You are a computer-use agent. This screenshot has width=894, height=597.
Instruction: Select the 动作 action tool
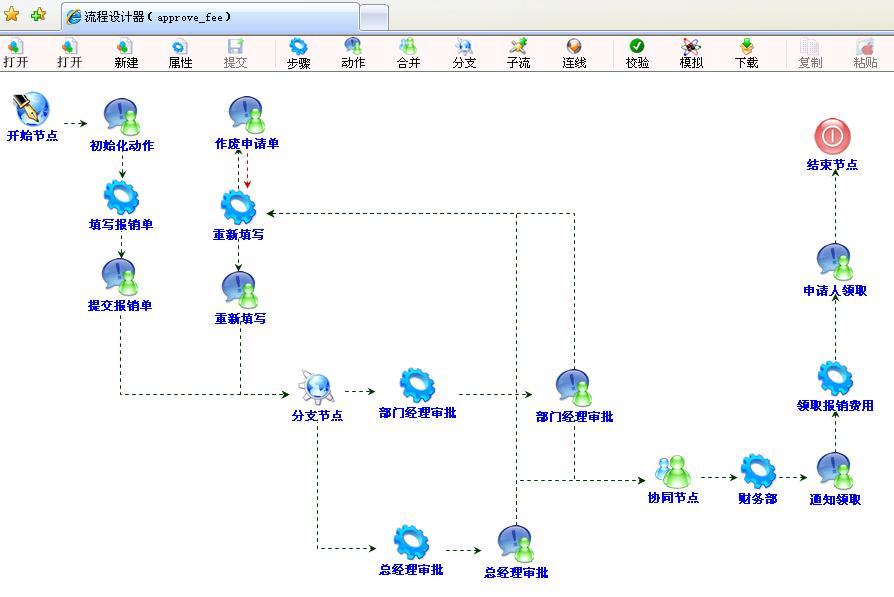coord(353,53)
